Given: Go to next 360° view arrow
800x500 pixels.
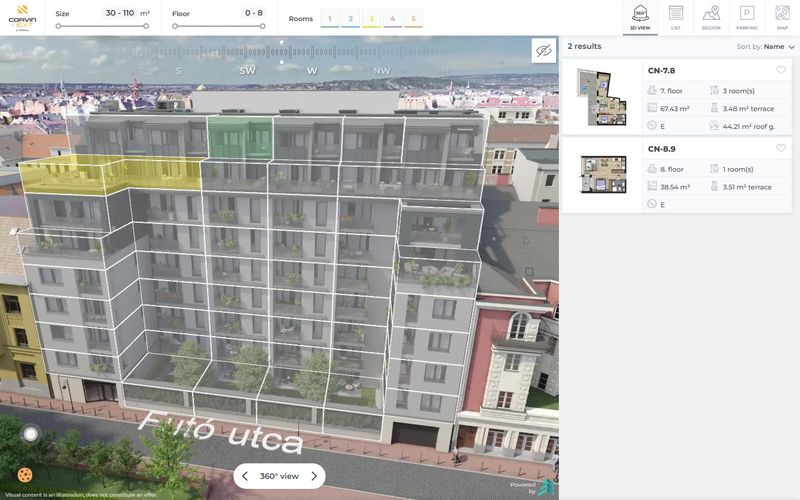Looking at the screenshot, I should pyautogui.click(x=314, y=476).
